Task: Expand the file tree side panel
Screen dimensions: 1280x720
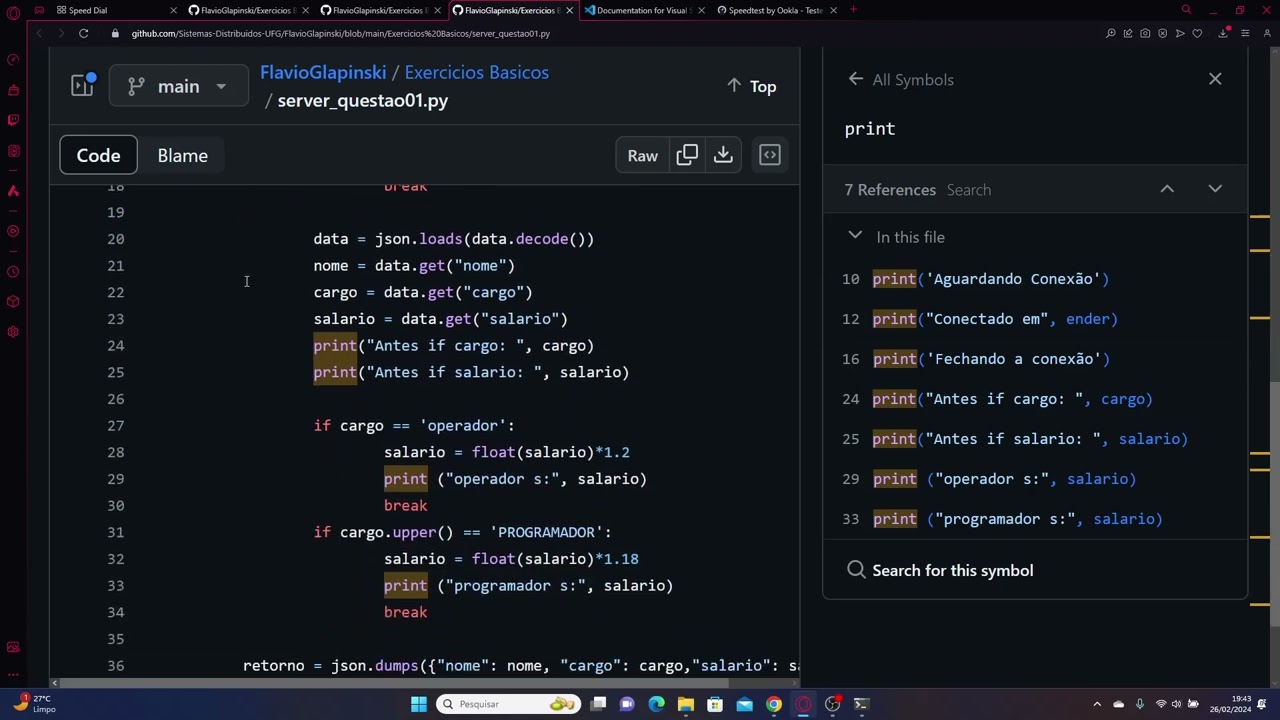Action: [x=82, y=86]
